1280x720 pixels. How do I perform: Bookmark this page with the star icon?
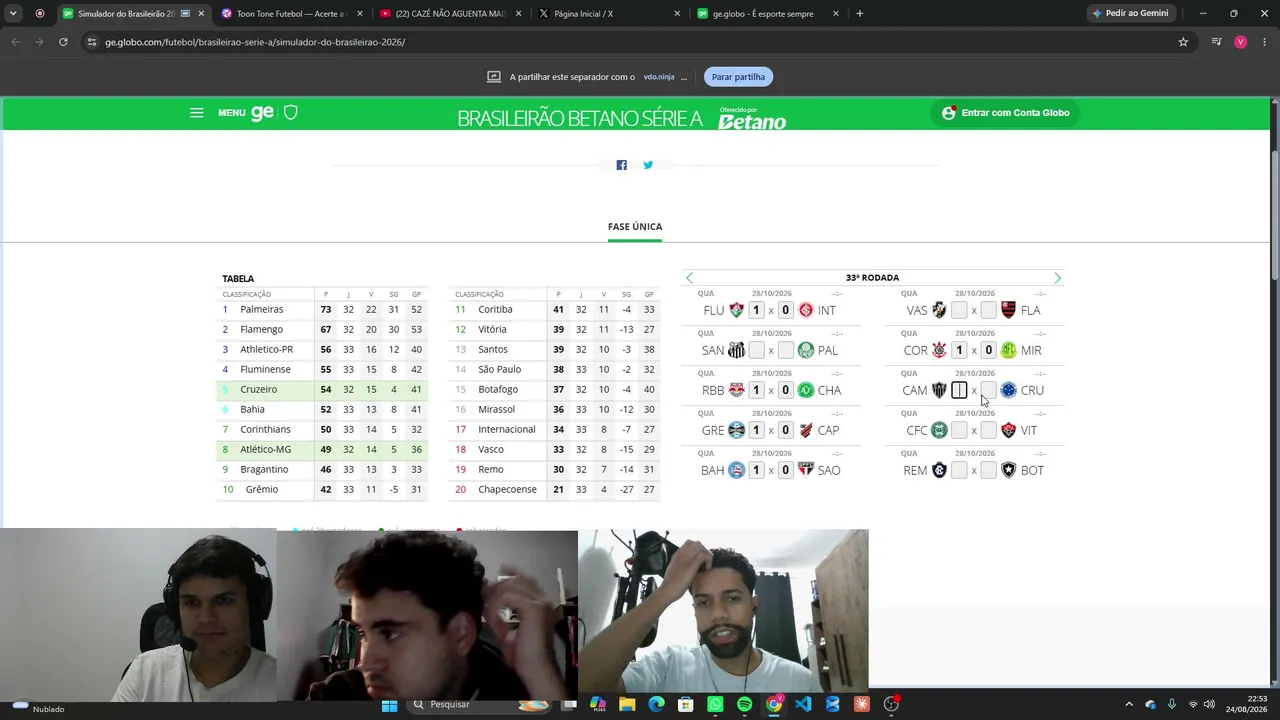[x=1183, y=42]
